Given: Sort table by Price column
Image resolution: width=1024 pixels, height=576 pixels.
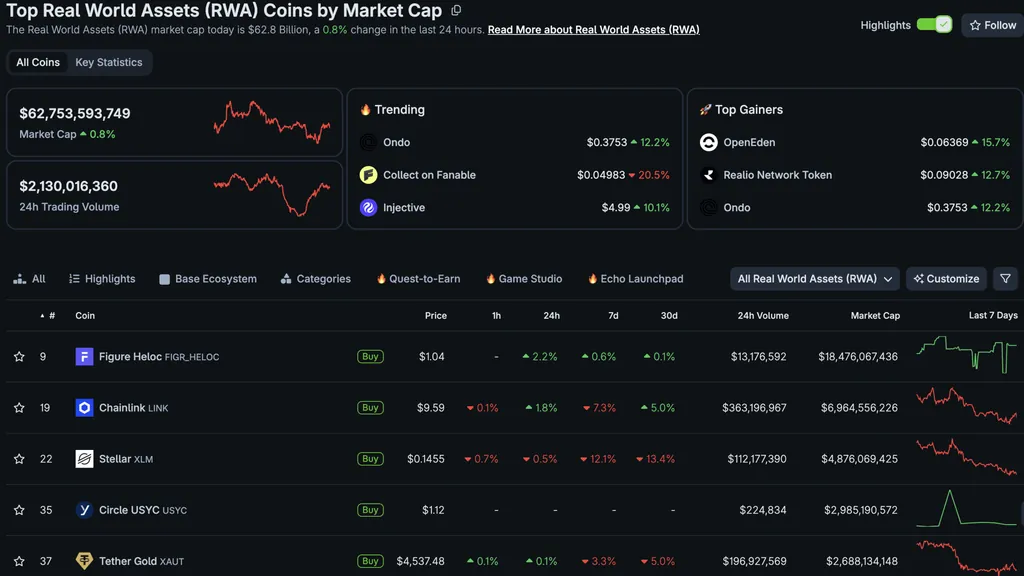Looking at the screenshot, I should (436, 315).
